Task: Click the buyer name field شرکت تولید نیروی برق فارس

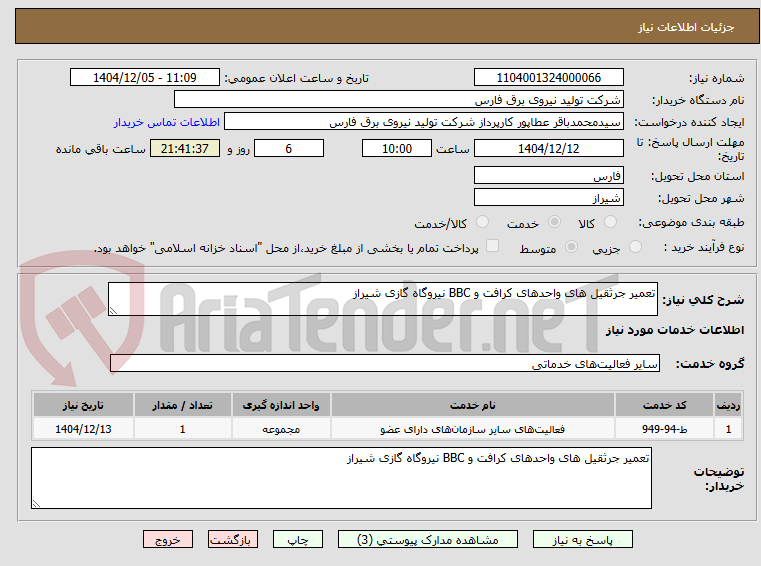Action: 398,100
